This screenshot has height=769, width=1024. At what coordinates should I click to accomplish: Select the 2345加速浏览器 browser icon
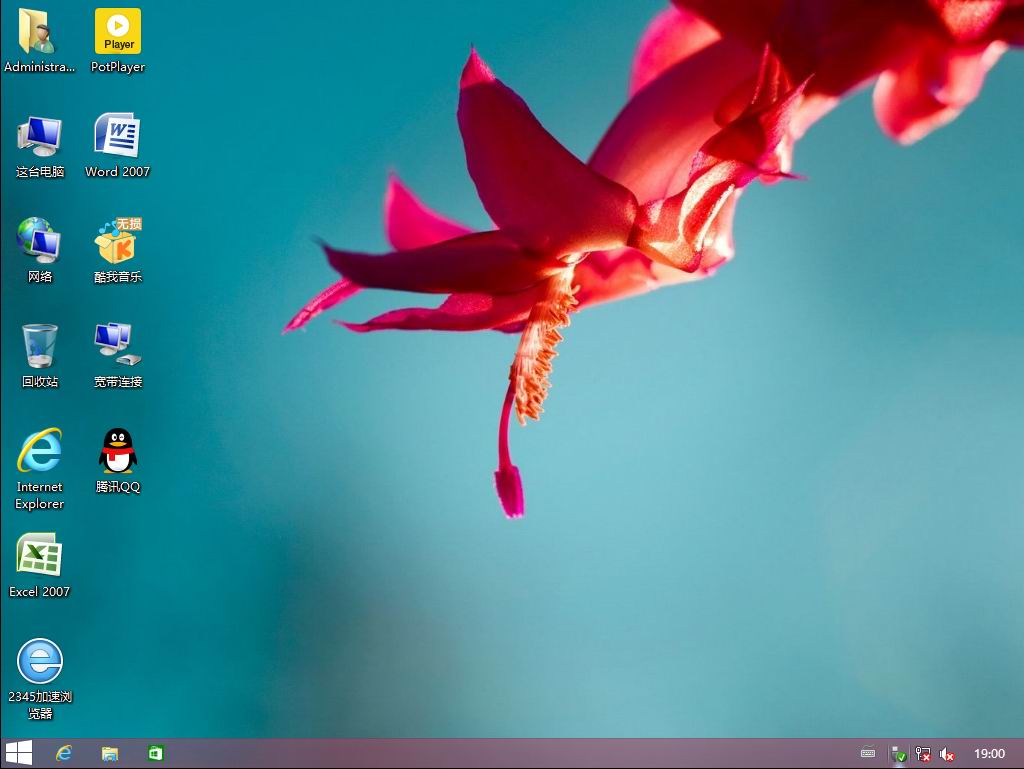coord(40,680)
